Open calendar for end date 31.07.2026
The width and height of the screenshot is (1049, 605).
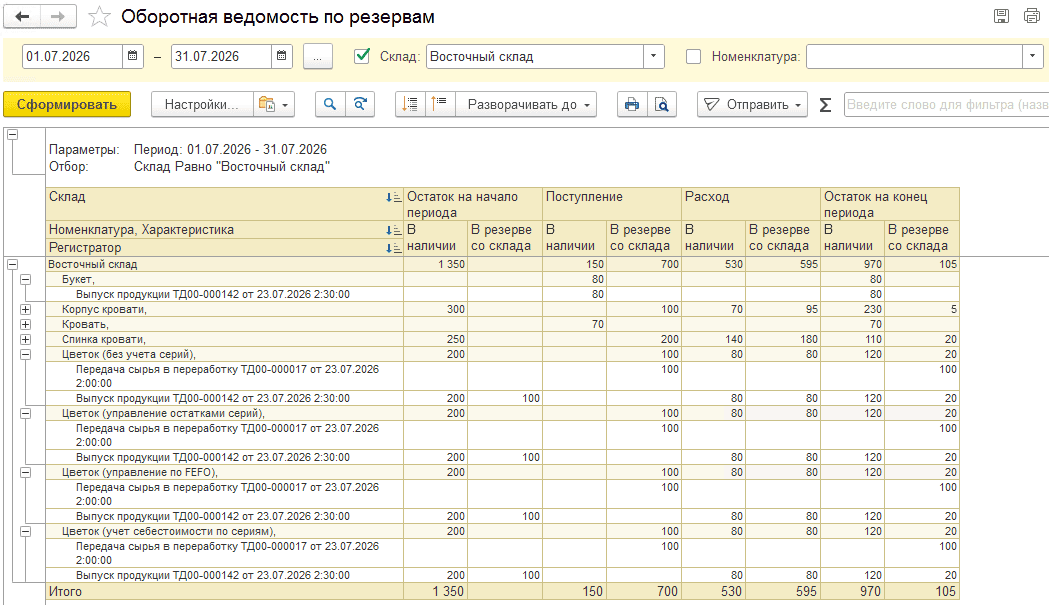(x=282, y=56)
